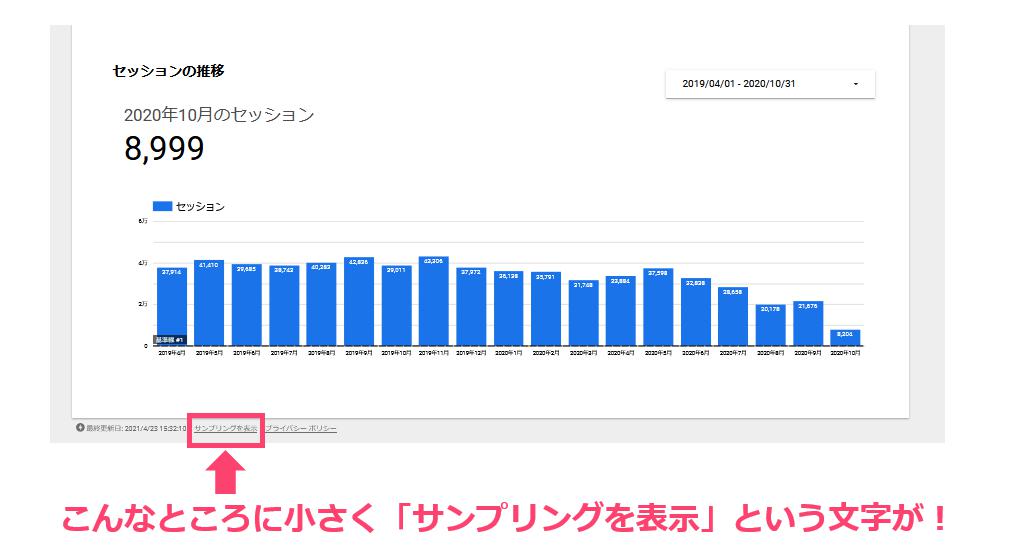1010x553 pixels.
Task: Click the scorecard value 8,999
Action: (x=164, y=149)
